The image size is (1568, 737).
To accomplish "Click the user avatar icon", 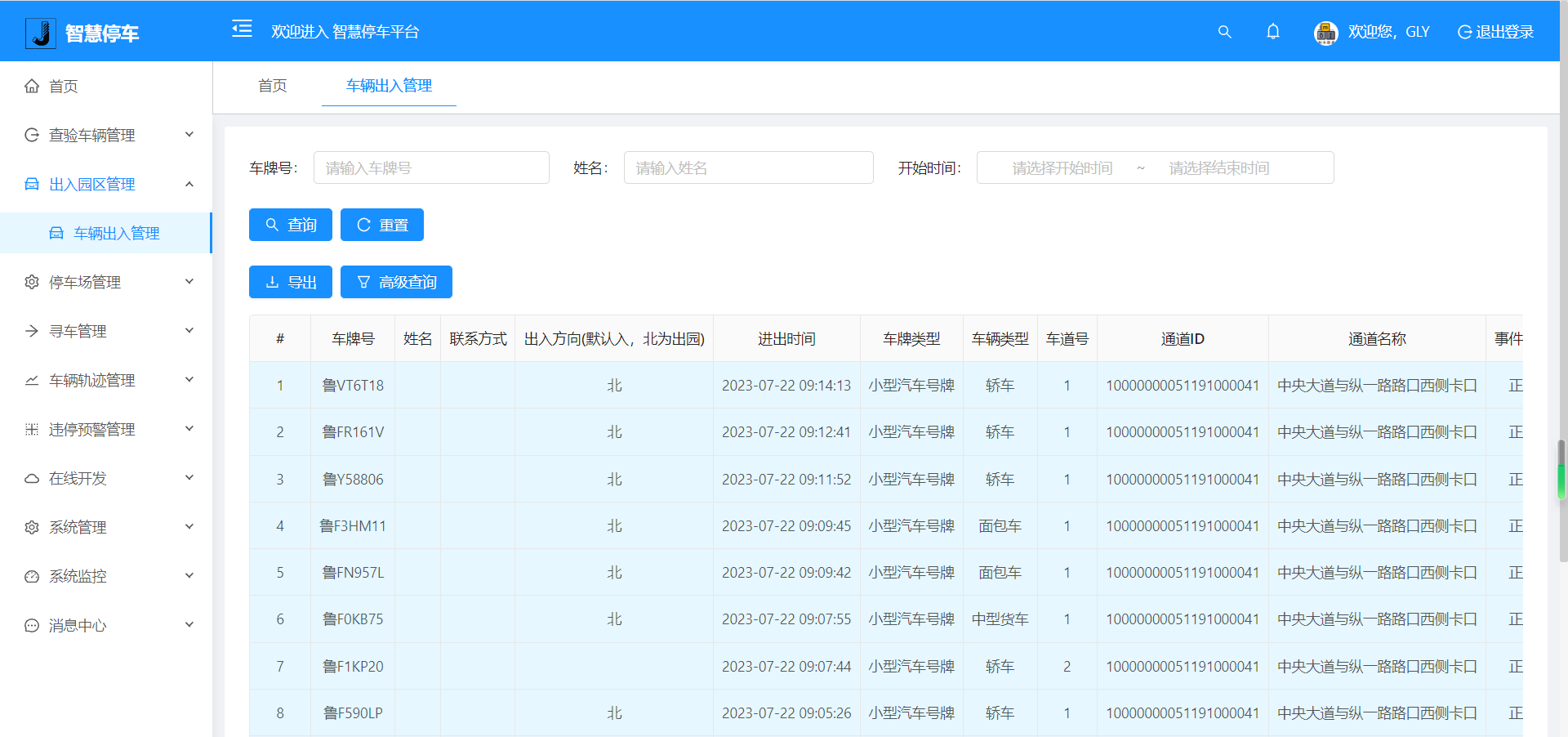I will (1326, 33).
